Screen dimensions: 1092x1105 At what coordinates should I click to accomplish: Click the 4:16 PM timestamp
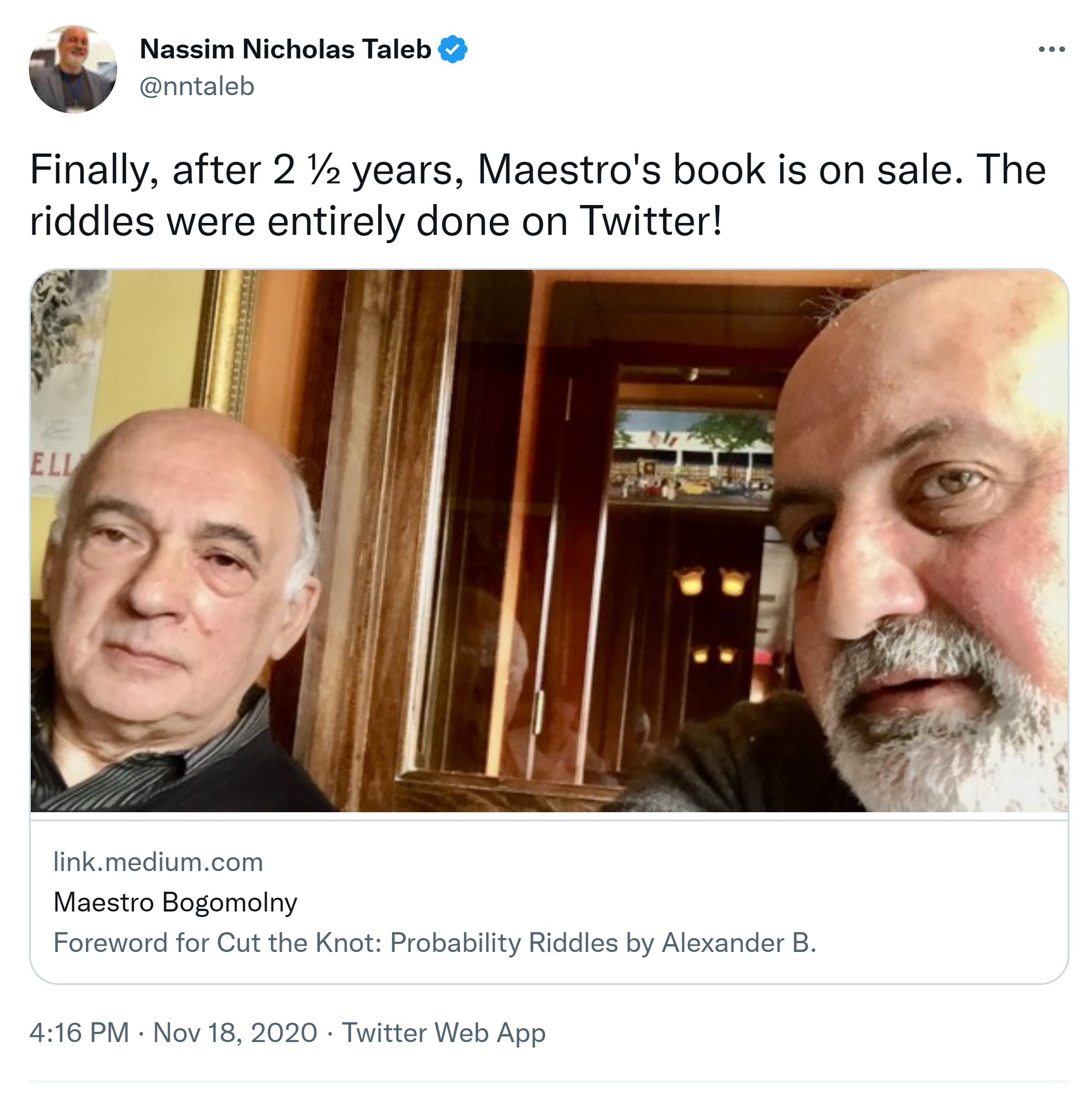(79, 1033)
